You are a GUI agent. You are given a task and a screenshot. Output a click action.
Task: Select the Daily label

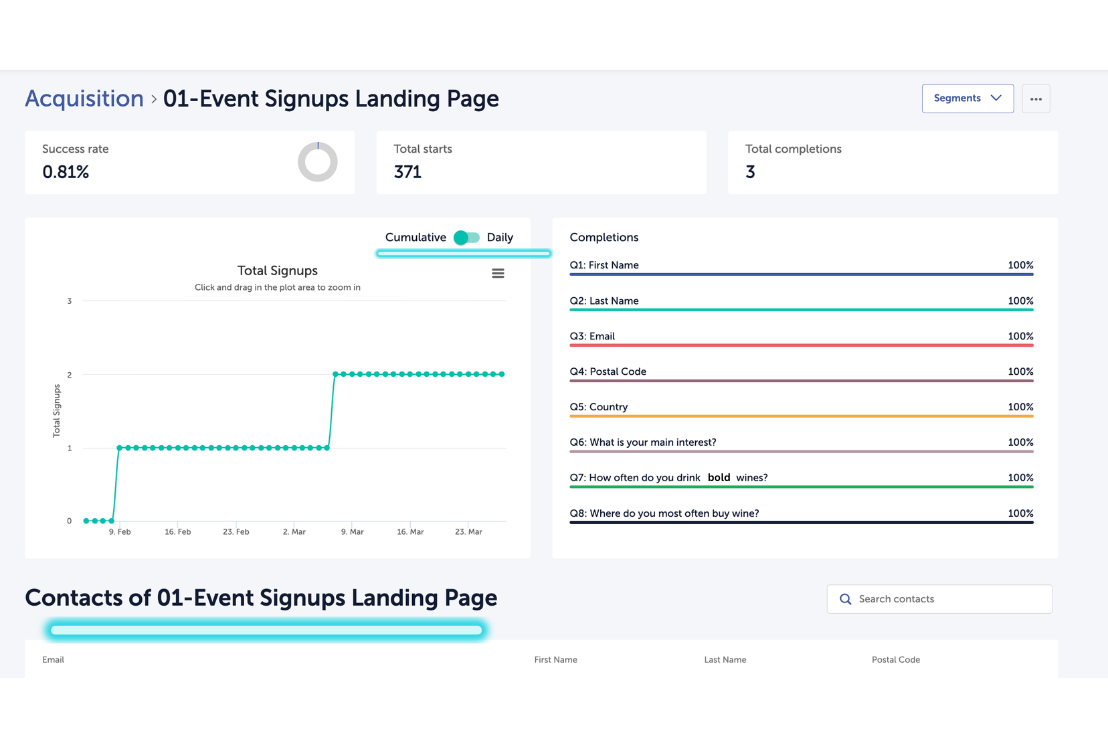500,237
